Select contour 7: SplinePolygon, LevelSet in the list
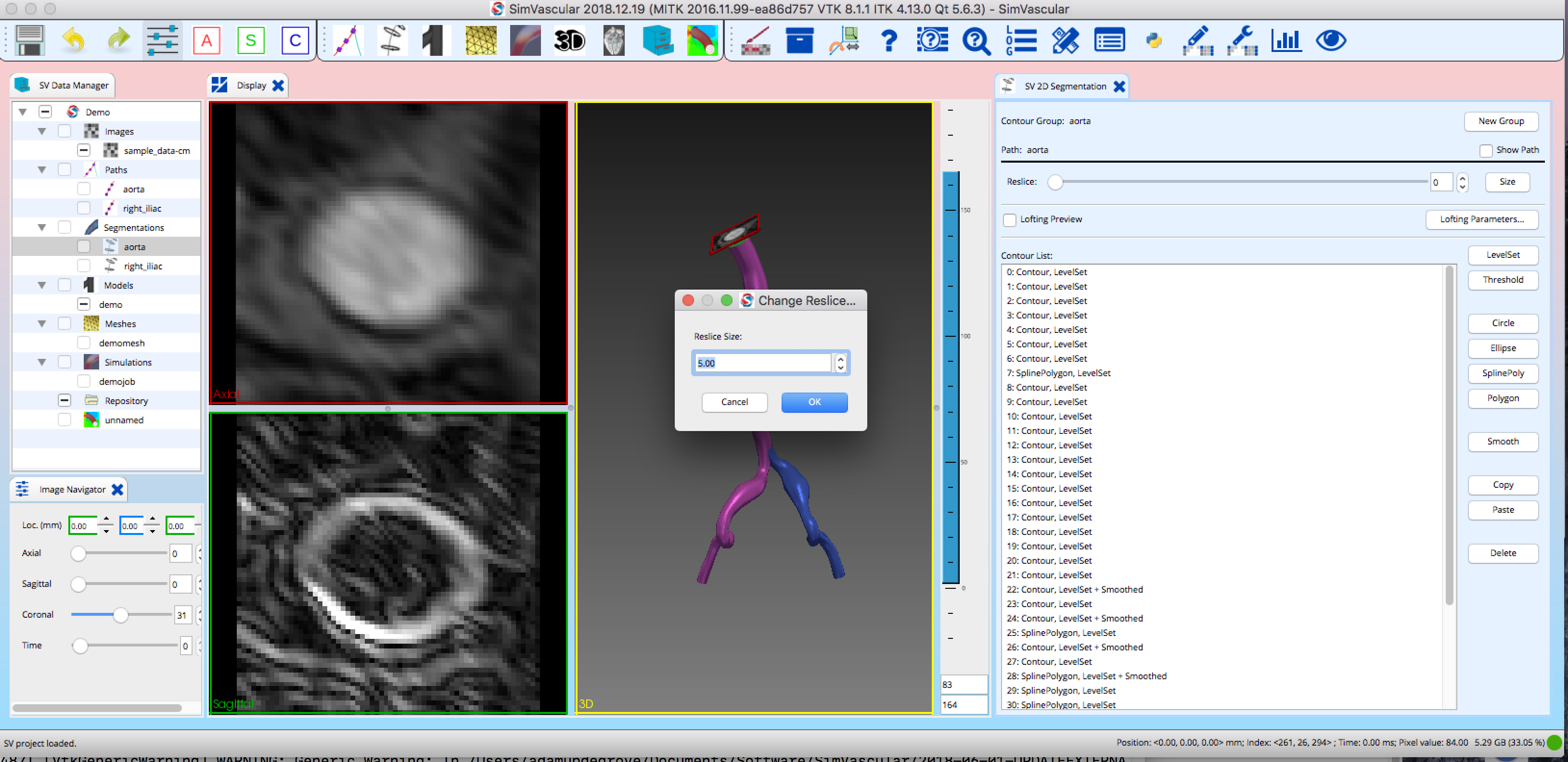 pos(1058,372)
